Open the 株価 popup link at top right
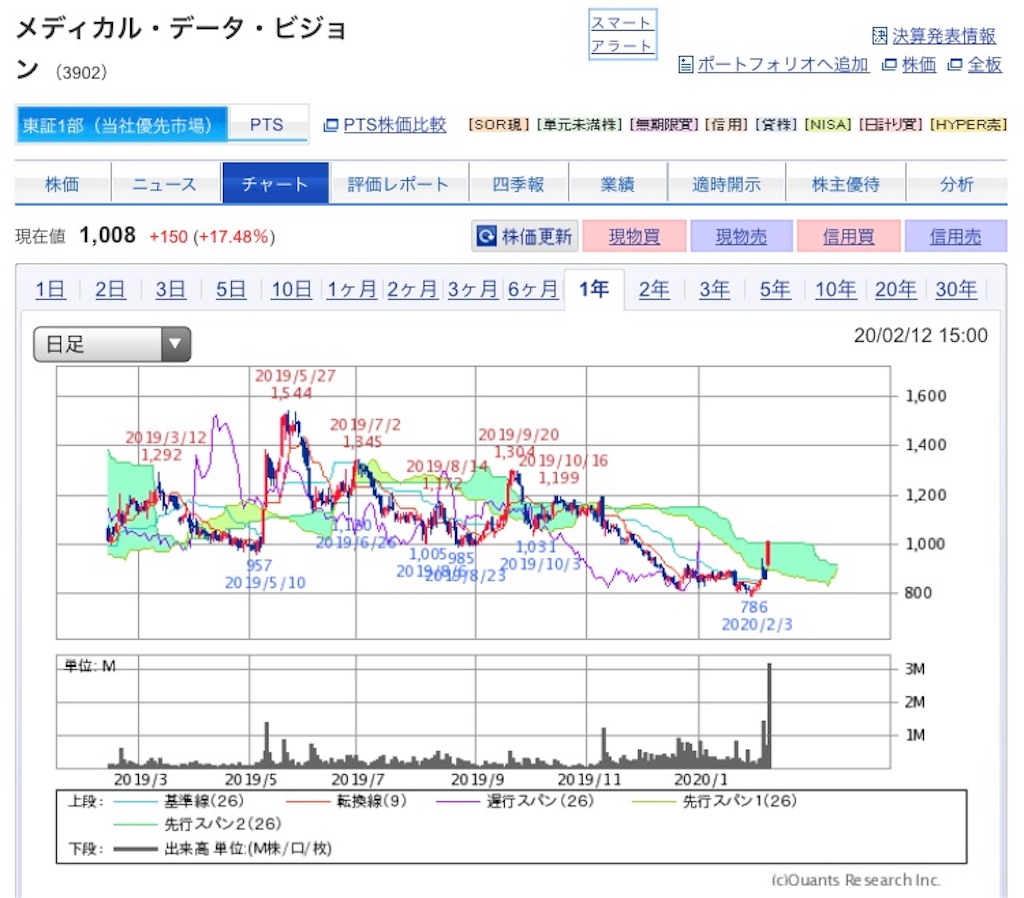 (x=919, y=65)
